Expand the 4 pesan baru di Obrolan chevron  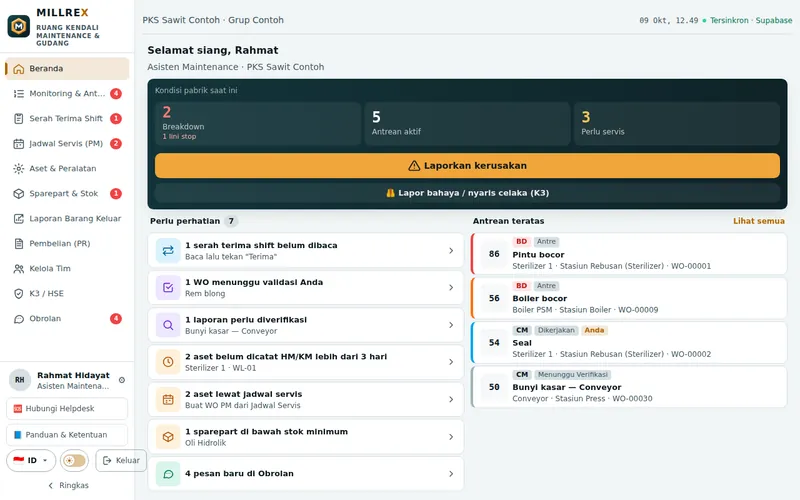[451, 474]
